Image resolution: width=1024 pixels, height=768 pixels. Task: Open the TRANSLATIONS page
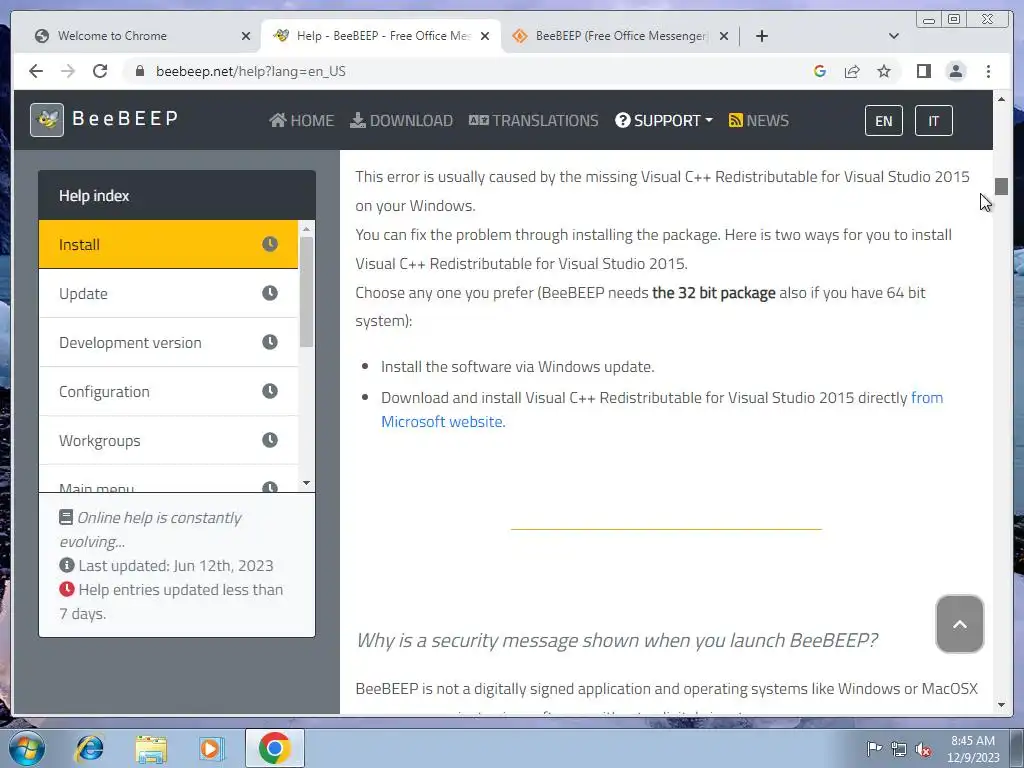pyautogui.click(x=533, y=120)
